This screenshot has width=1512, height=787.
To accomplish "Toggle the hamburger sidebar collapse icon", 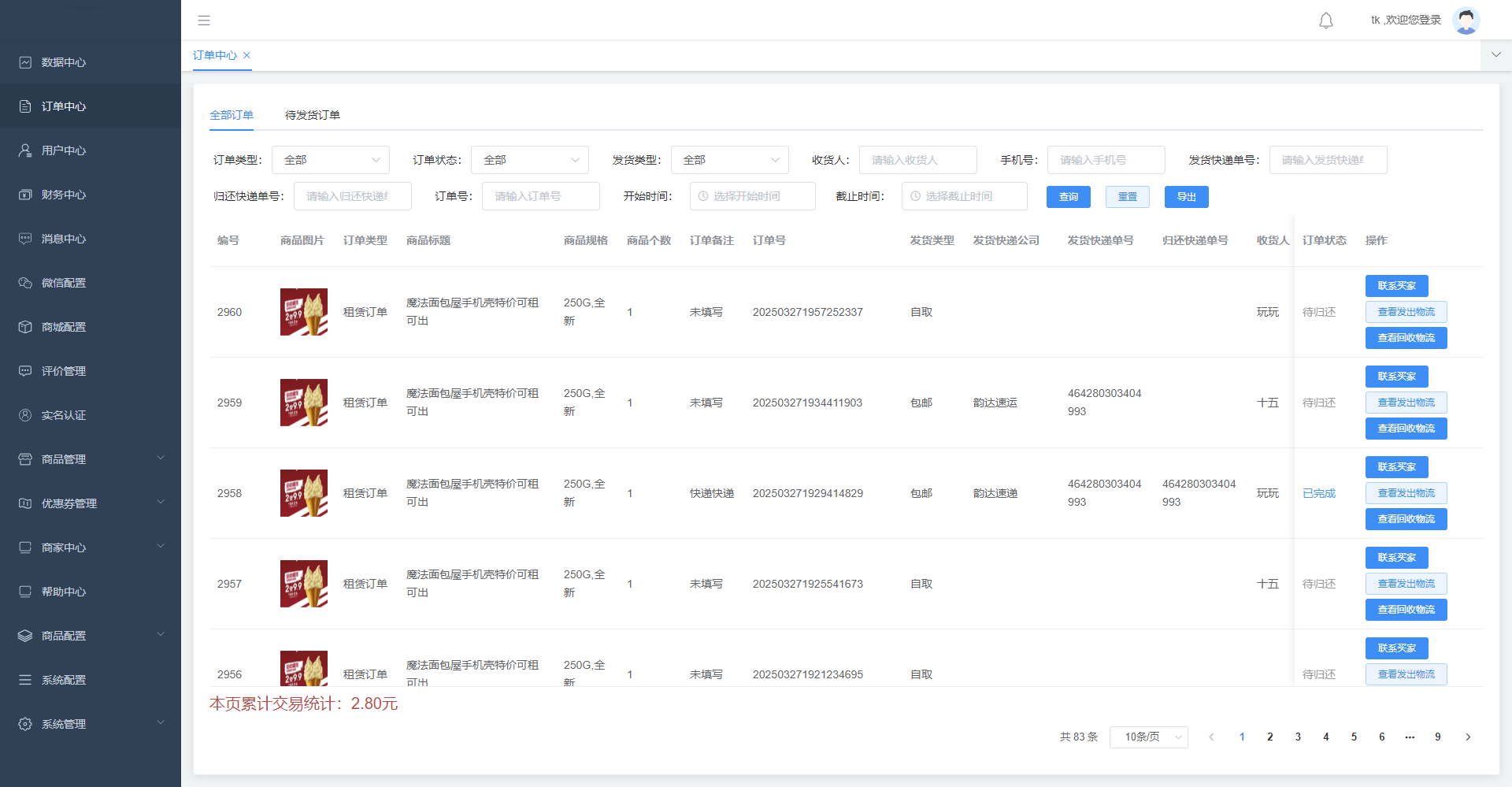I will tap(204, 20).
